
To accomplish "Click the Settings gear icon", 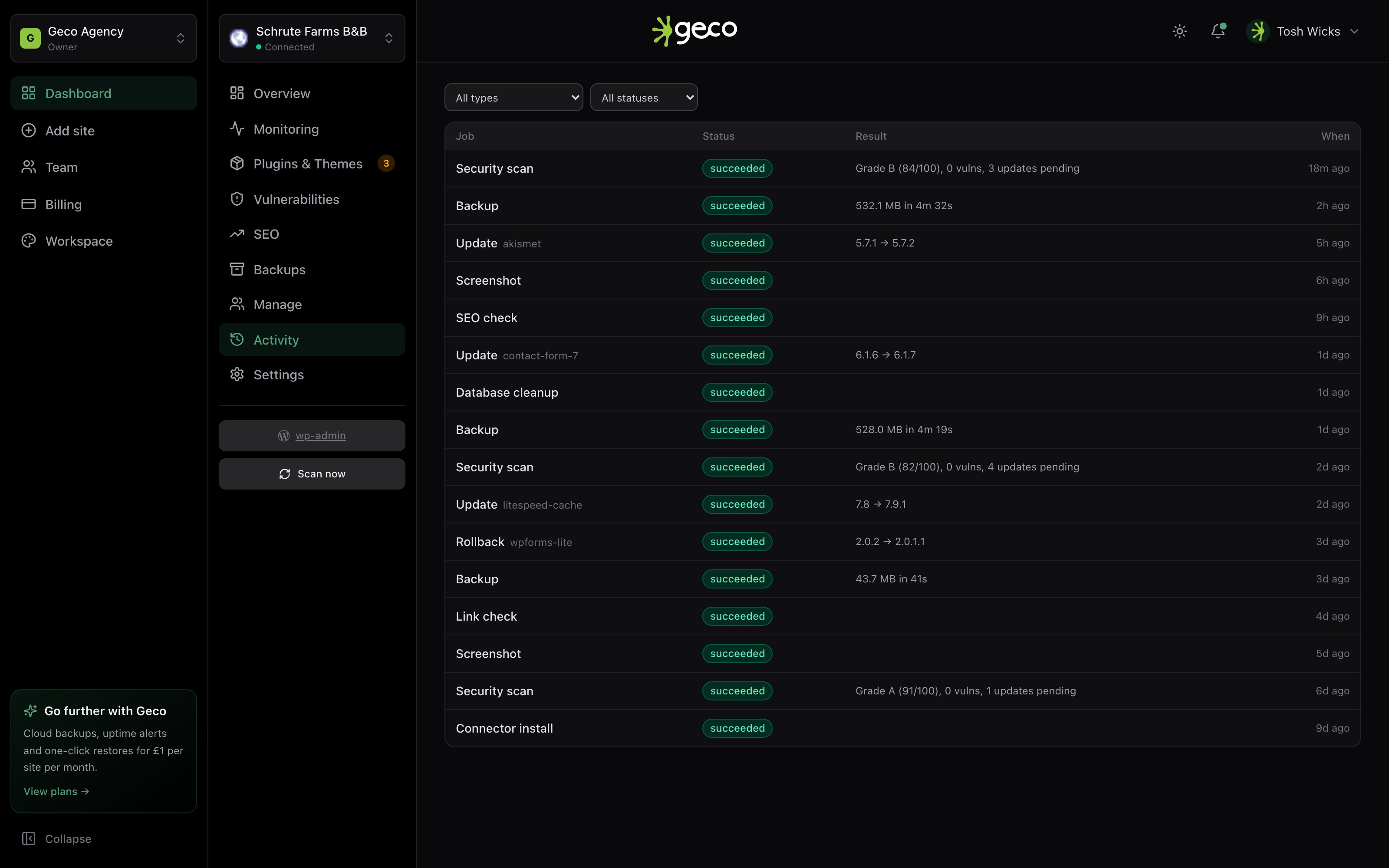I will pos(237,374).
